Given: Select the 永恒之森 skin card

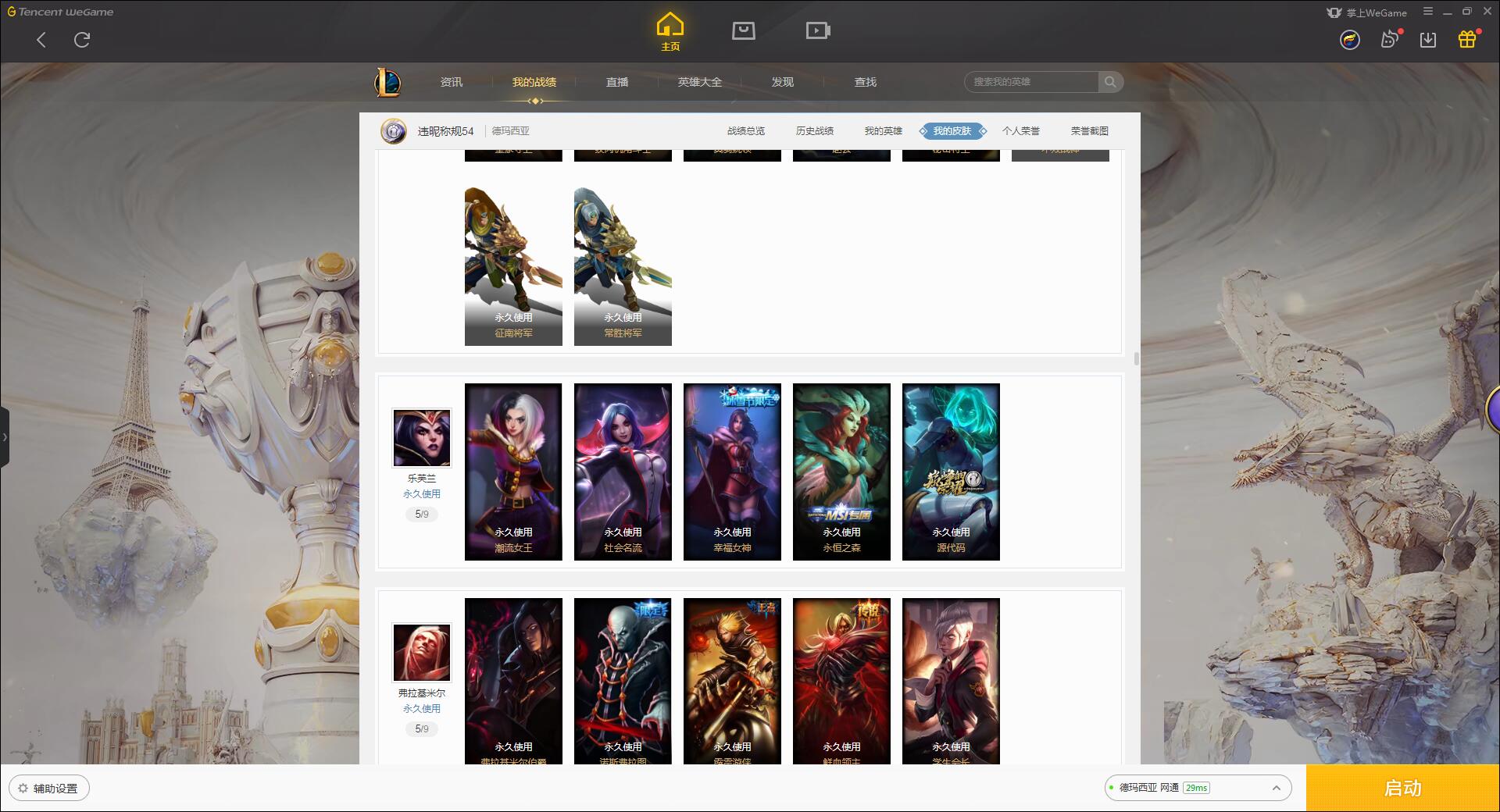Looking at the screenshot, I should tap(841, 472).
